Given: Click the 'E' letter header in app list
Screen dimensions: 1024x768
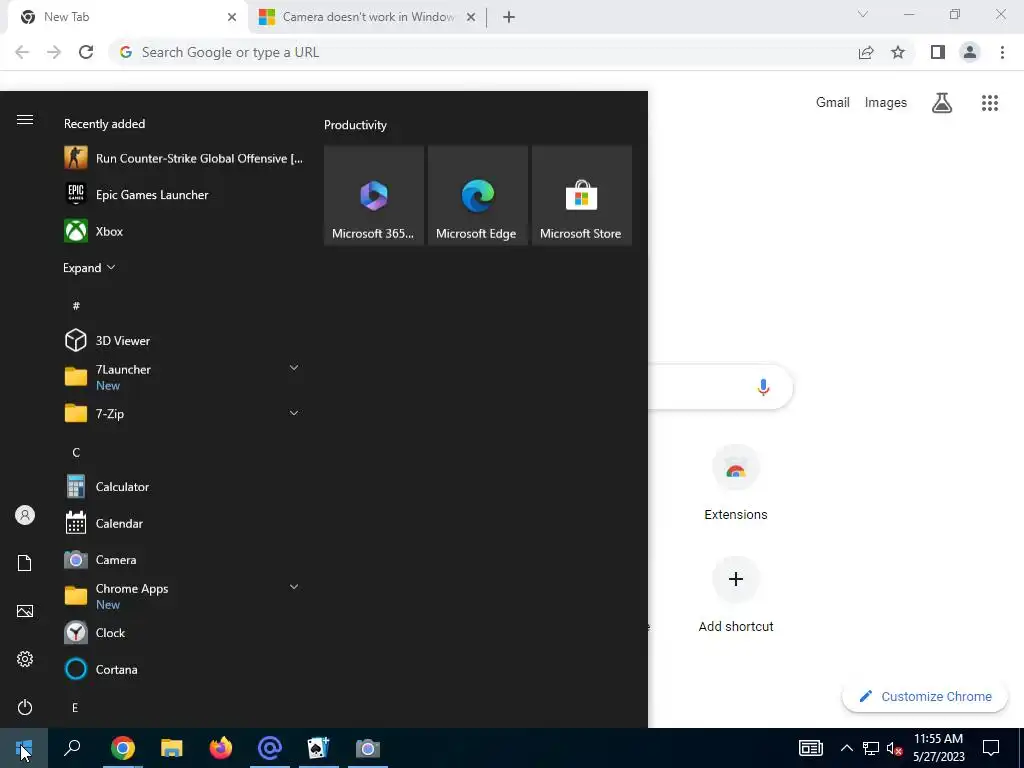Looking at the screenshot, I should pyautogui.click(x=75, y=707).
